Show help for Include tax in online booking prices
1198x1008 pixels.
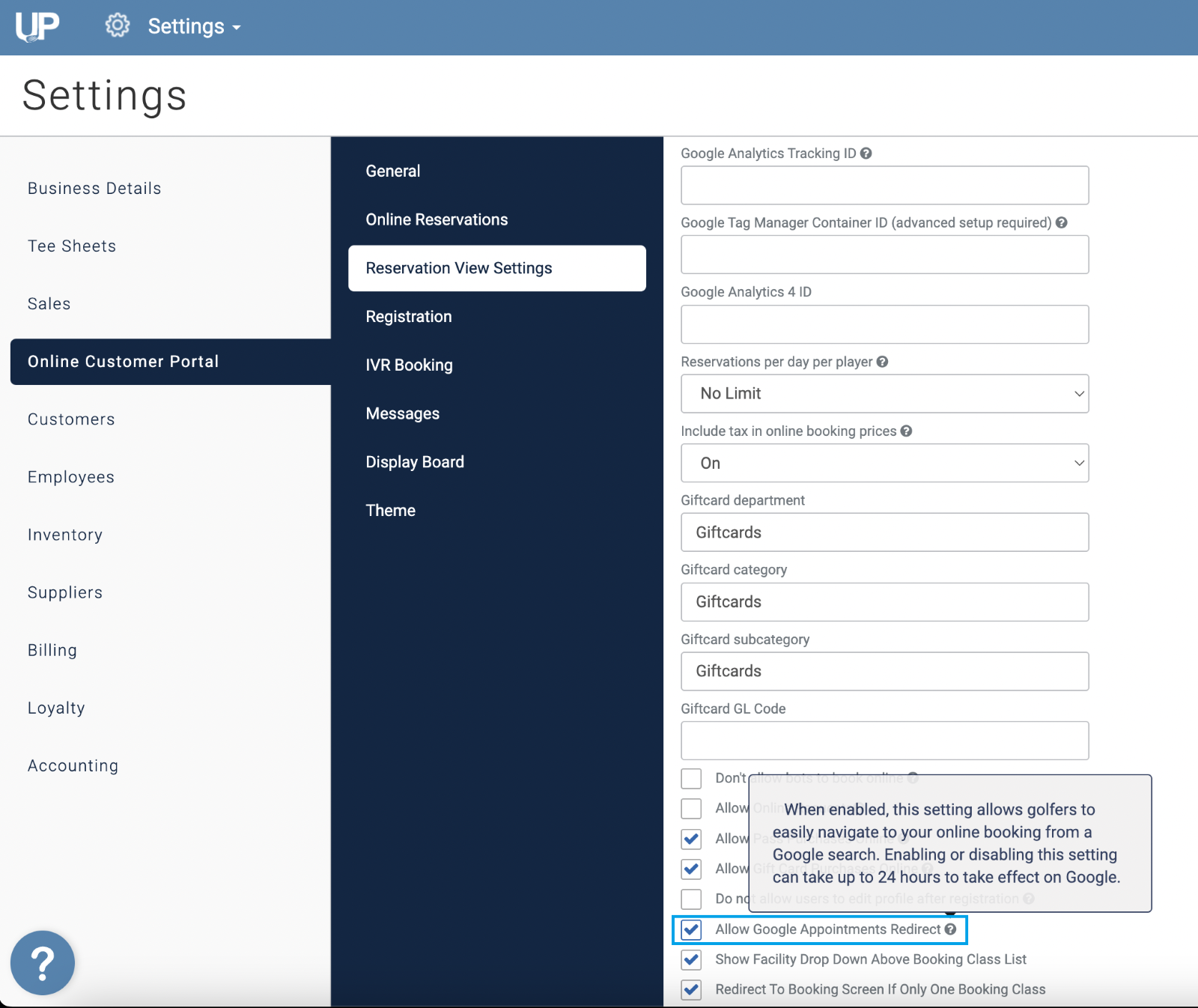[x=907, y=431]
